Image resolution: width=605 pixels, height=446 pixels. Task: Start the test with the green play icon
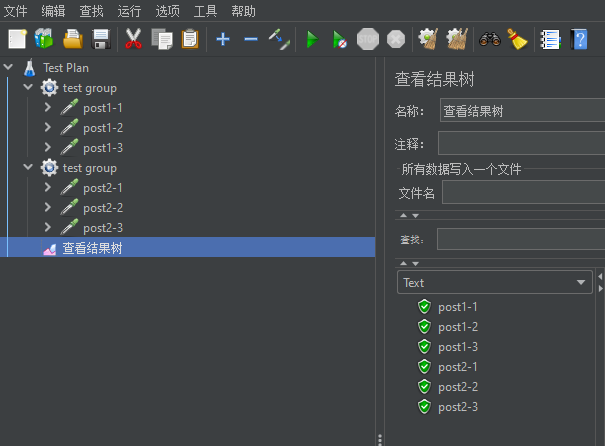312,39
